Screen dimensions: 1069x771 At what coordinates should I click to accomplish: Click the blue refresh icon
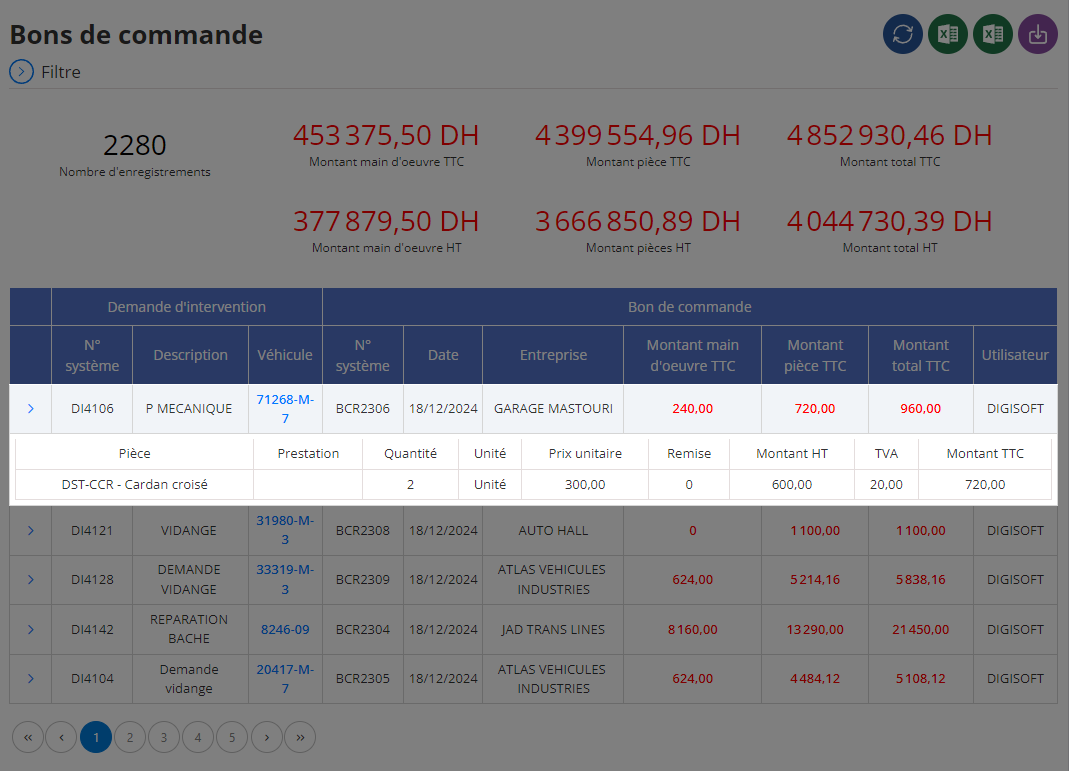(903, 34)
